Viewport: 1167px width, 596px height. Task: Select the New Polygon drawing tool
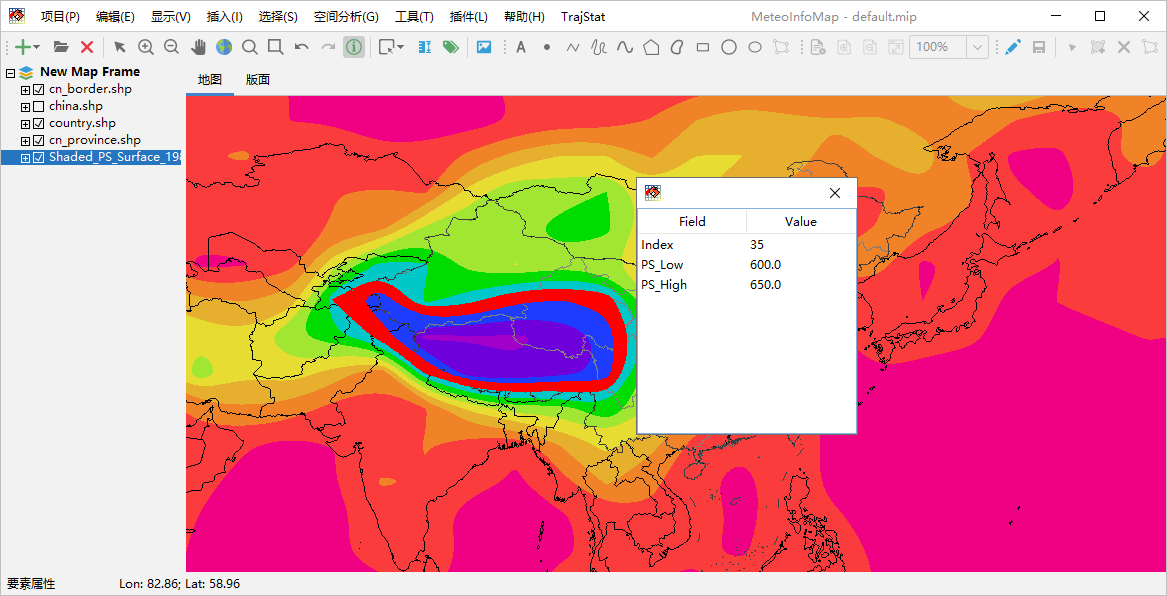coord(651,47)
